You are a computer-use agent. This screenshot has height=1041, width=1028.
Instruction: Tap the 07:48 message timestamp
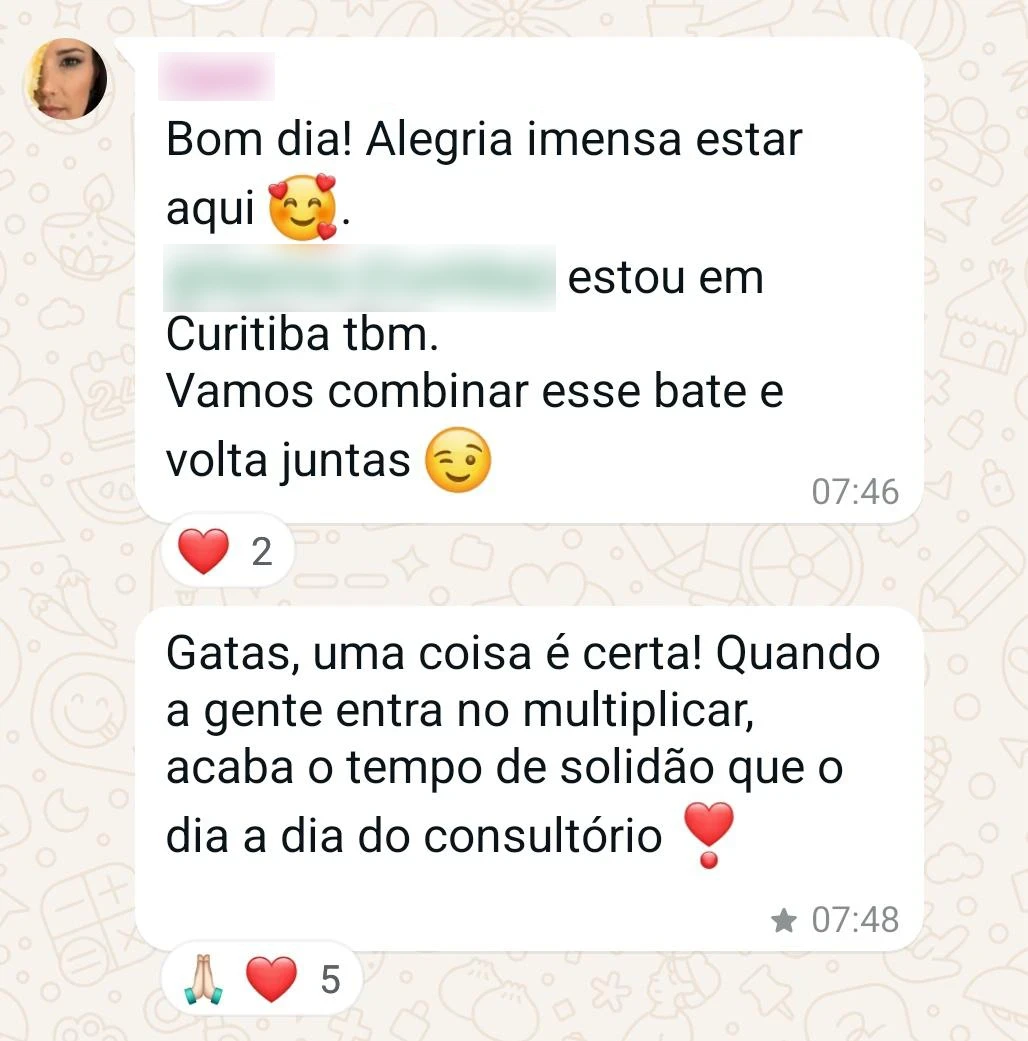coord(855,920)
